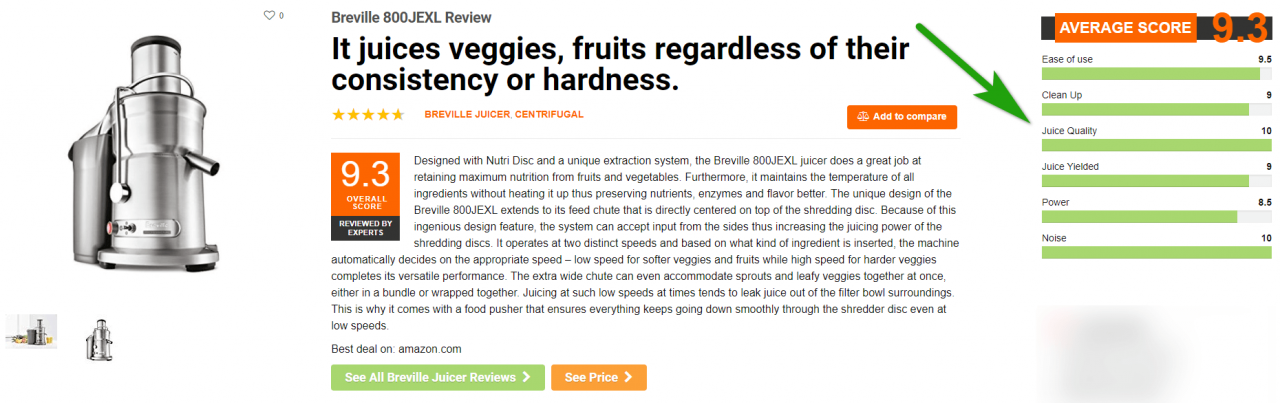Open the BREVILLE JUICER category link

tap(467, 115)
